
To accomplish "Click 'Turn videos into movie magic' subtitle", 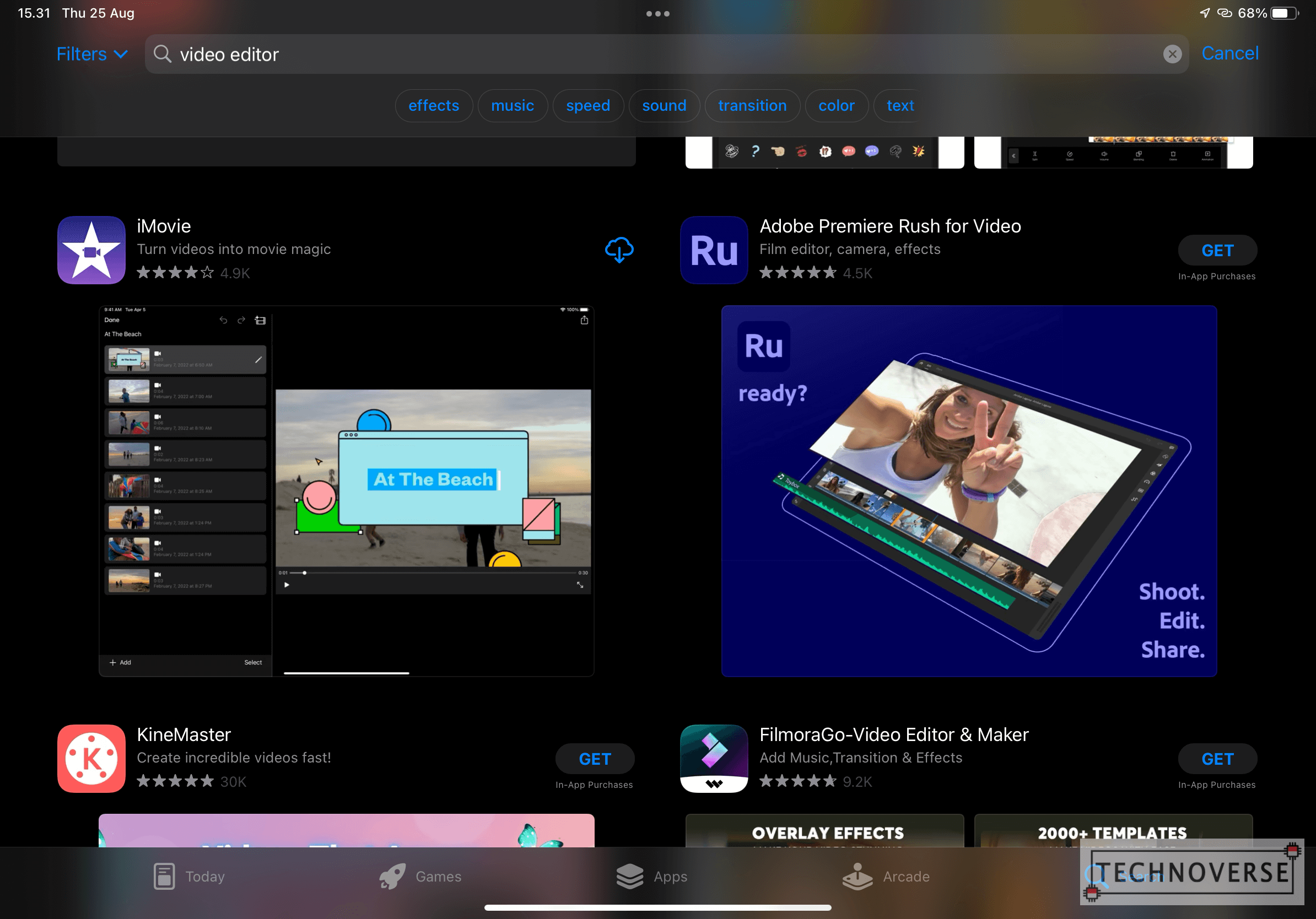I will click(x=234, y=249).
